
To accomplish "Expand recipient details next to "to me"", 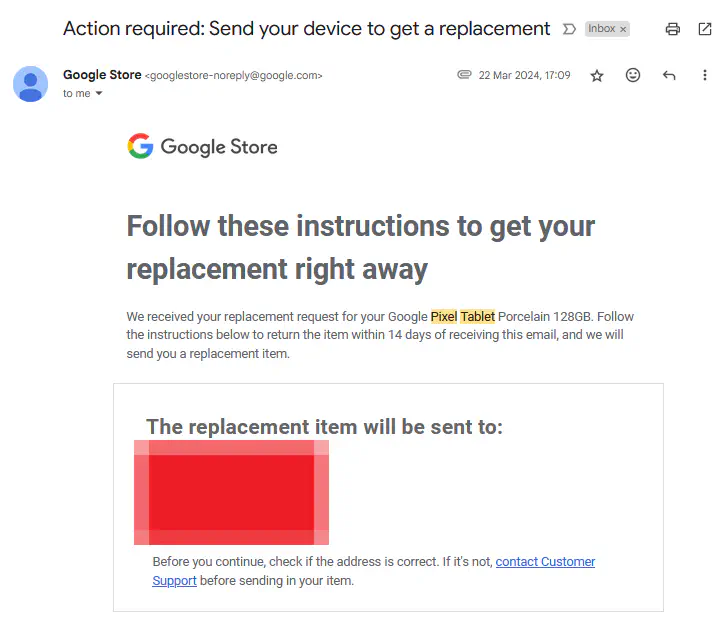I will [x=99, y=94].
